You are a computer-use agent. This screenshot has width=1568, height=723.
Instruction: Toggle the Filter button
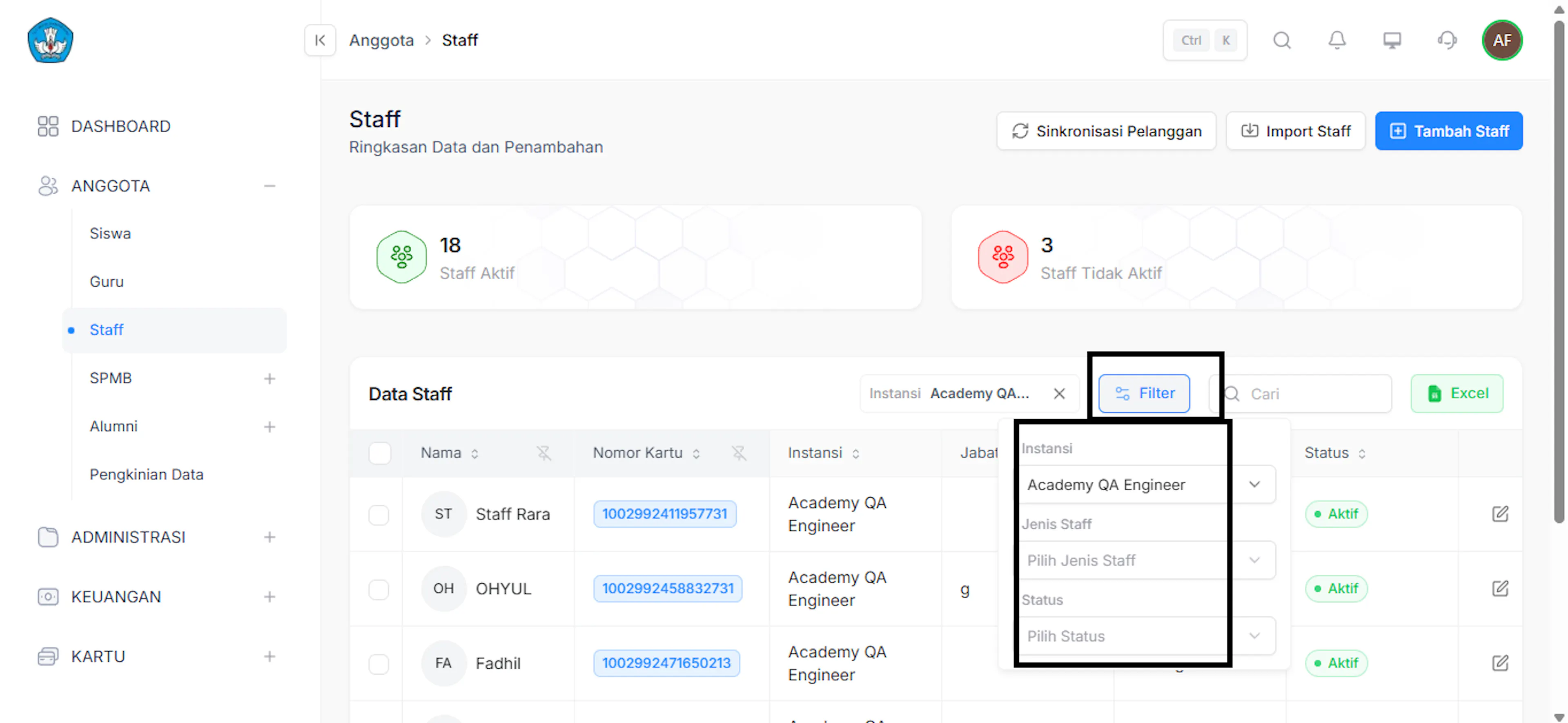(x=1144, y=393)
